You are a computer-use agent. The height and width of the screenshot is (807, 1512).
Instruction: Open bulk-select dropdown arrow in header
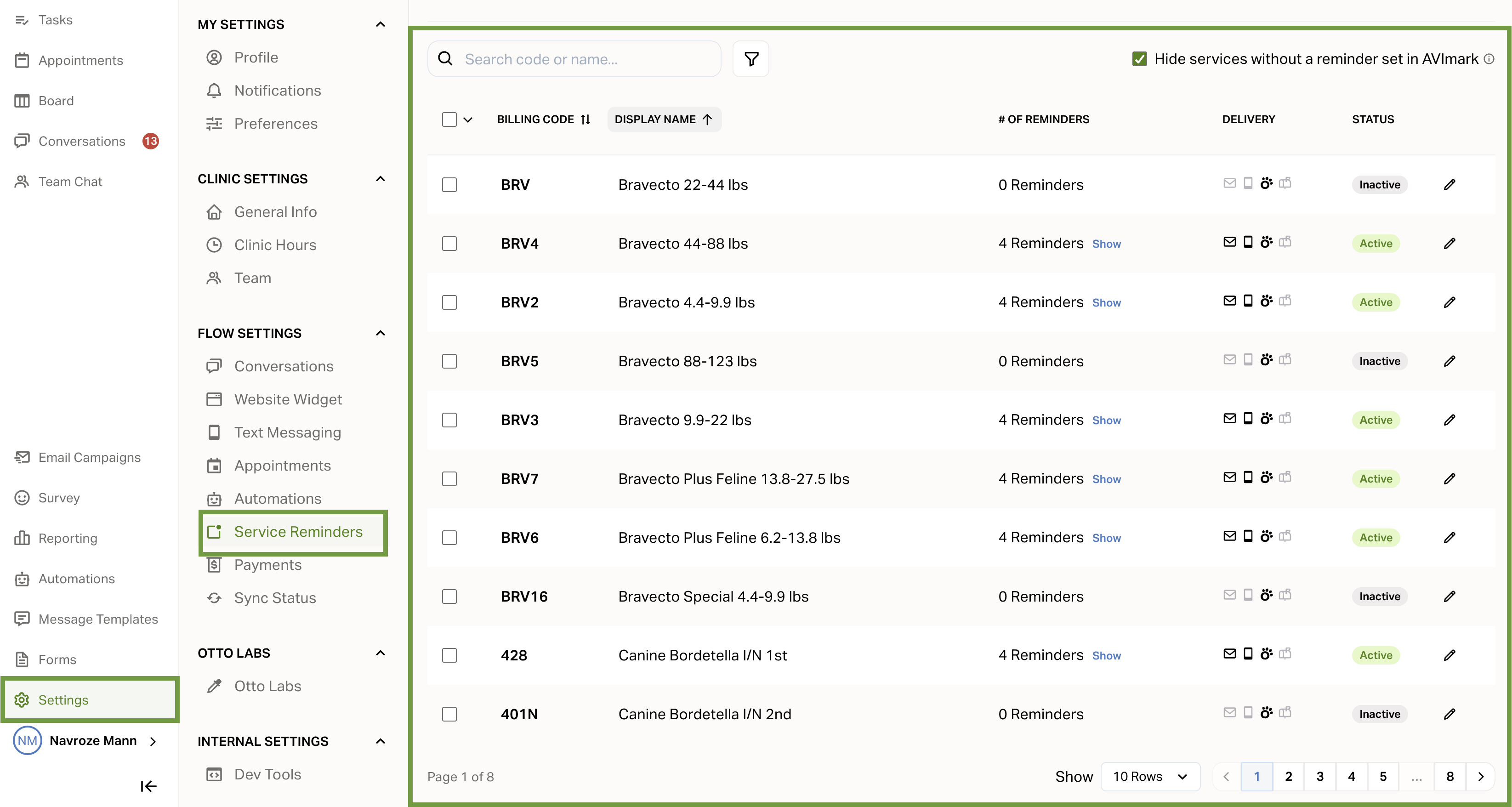[x=468, y=120]
